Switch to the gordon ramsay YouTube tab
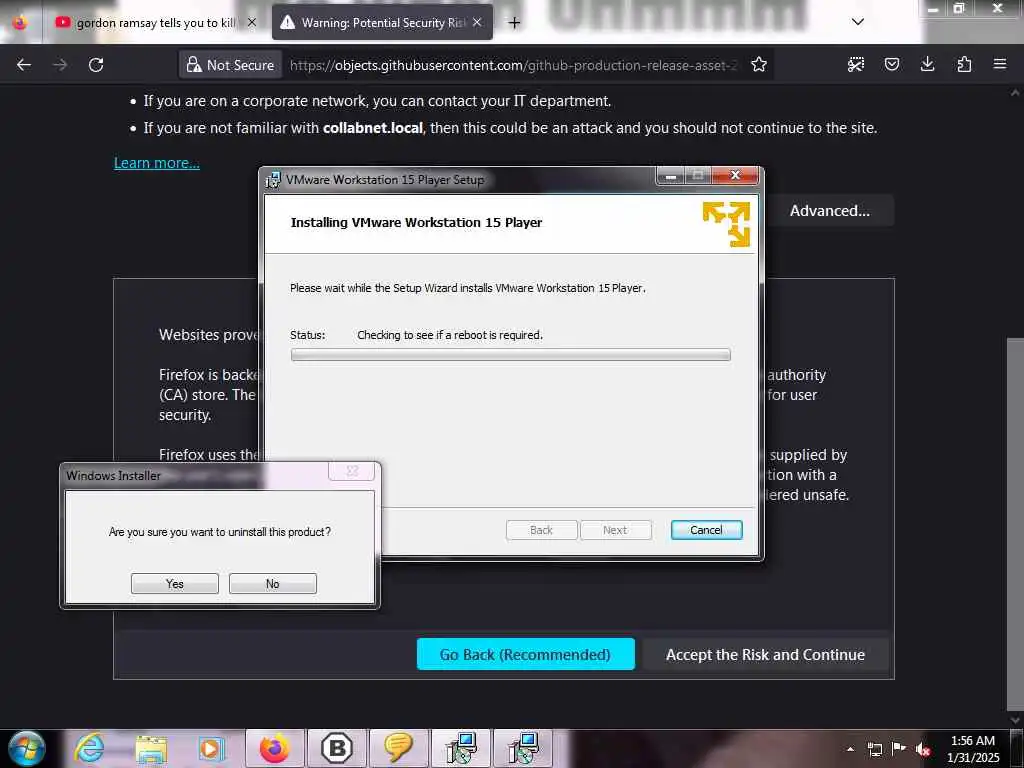This screenshot has width=1024, height=768. click(153, 23)
